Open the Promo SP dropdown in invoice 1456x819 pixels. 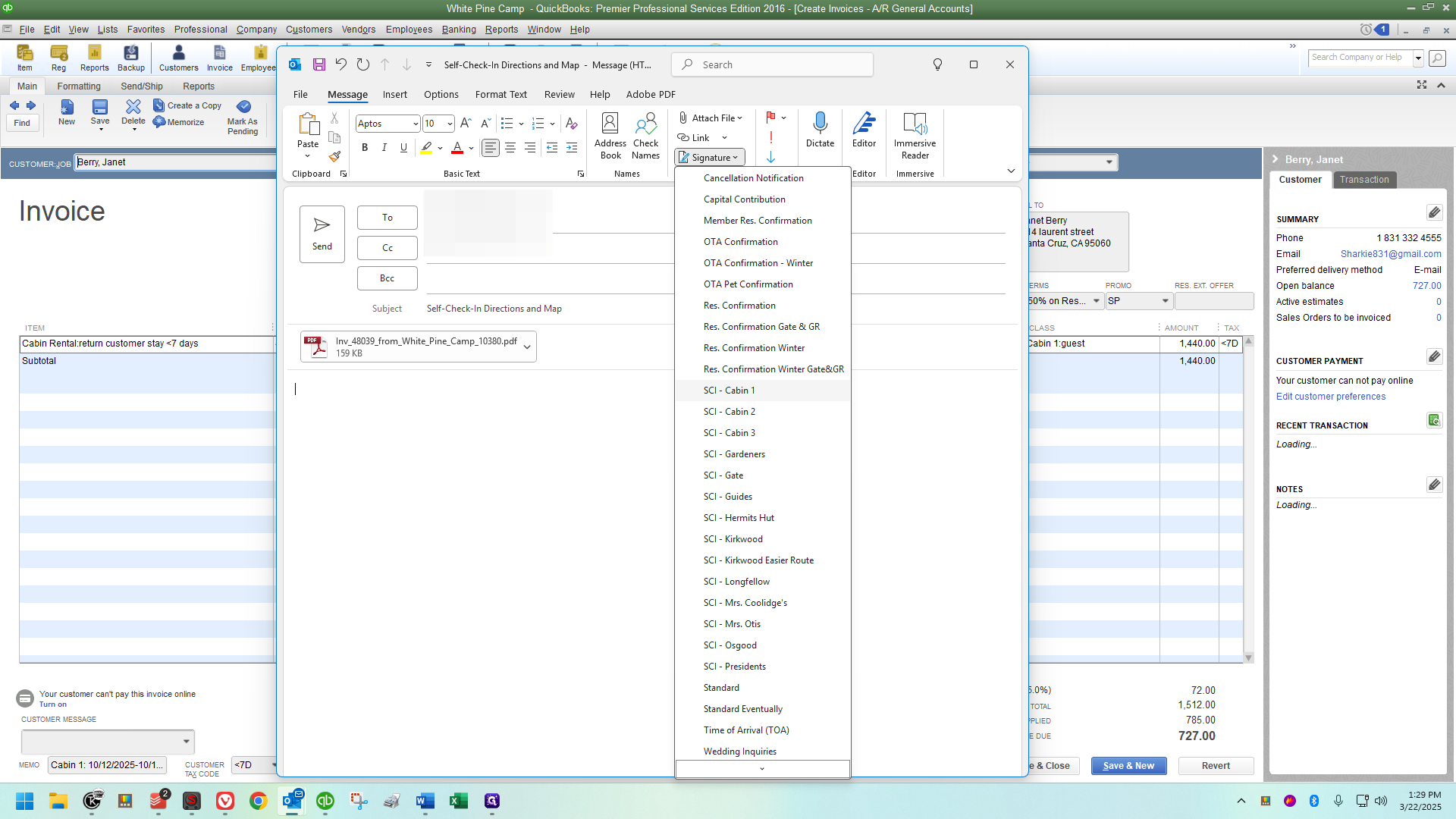(x=1165, y=301)
